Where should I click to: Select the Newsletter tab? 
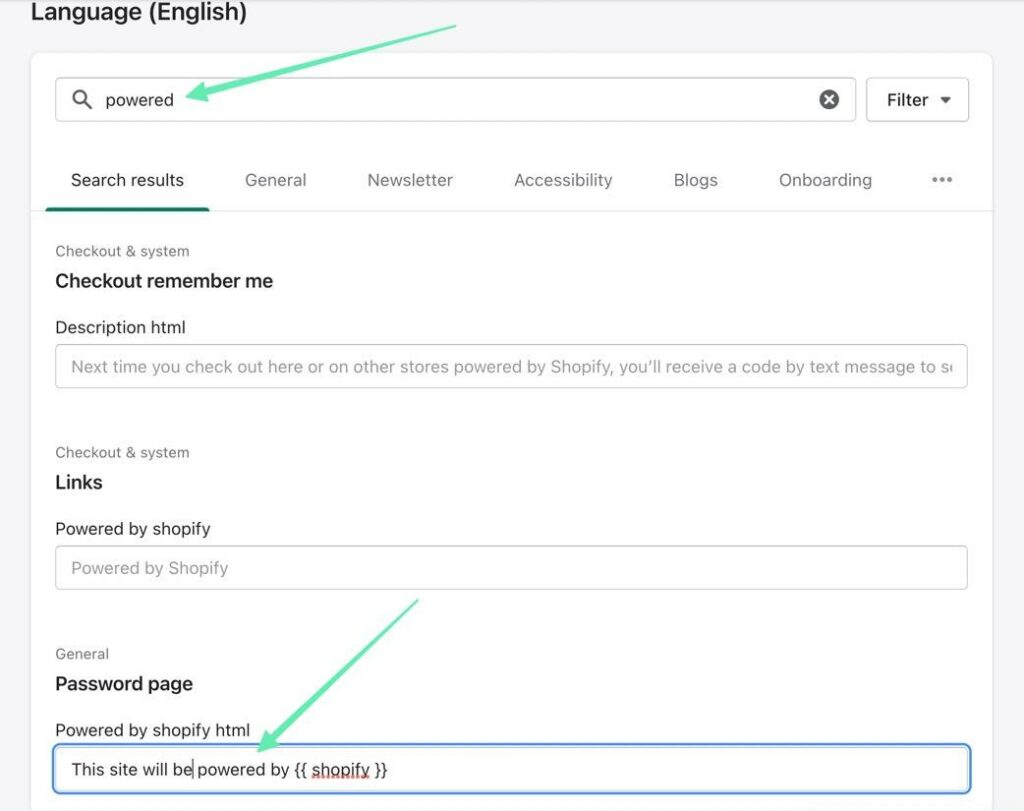410,180
